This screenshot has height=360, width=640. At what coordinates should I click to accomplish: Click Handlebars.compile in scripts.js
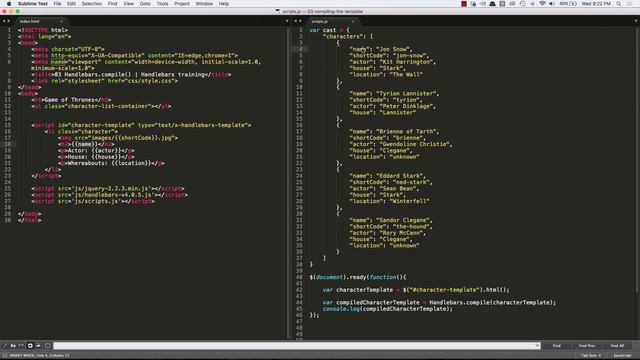click(459, 302)
